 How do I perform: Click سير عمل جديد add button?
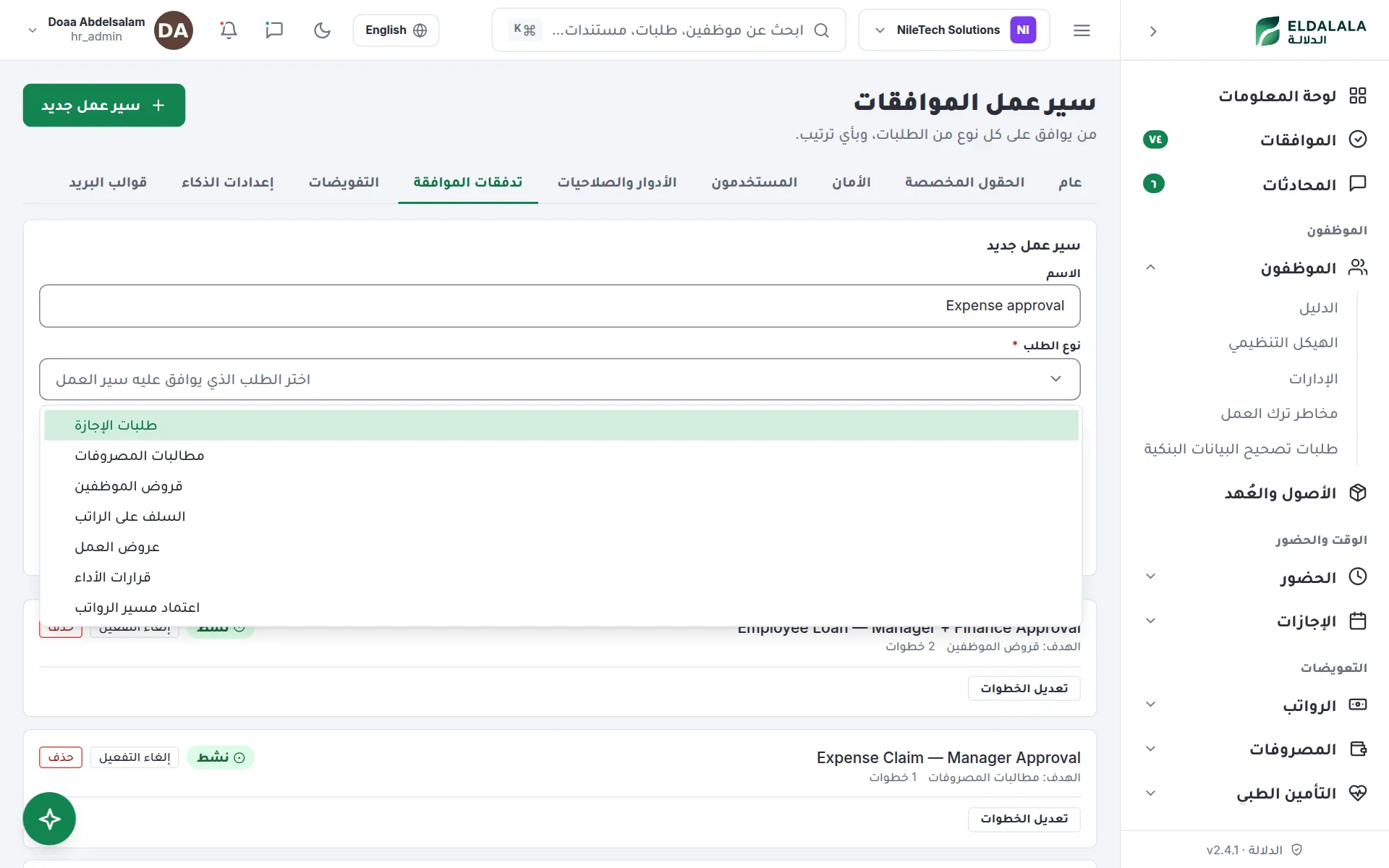(104, 106)
